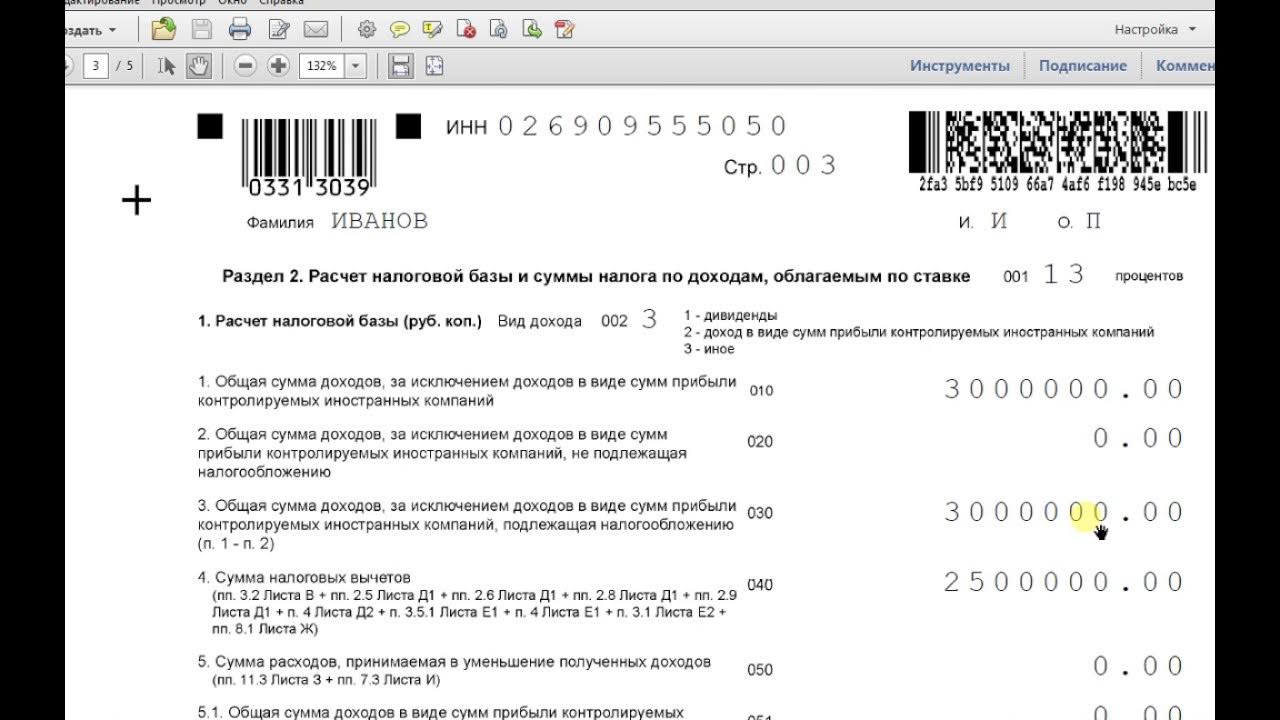Image resolution: width=1280 pixels, height=720 pixels.
Task: Click line 050 amount 0.00
Action: pyautogui.click(x=1139, y=666)
